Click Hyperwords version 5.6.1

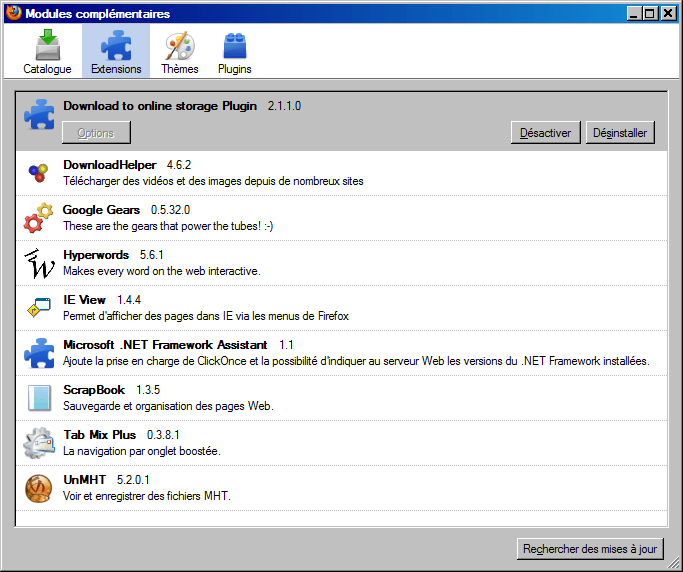click(x=152, y=255)
